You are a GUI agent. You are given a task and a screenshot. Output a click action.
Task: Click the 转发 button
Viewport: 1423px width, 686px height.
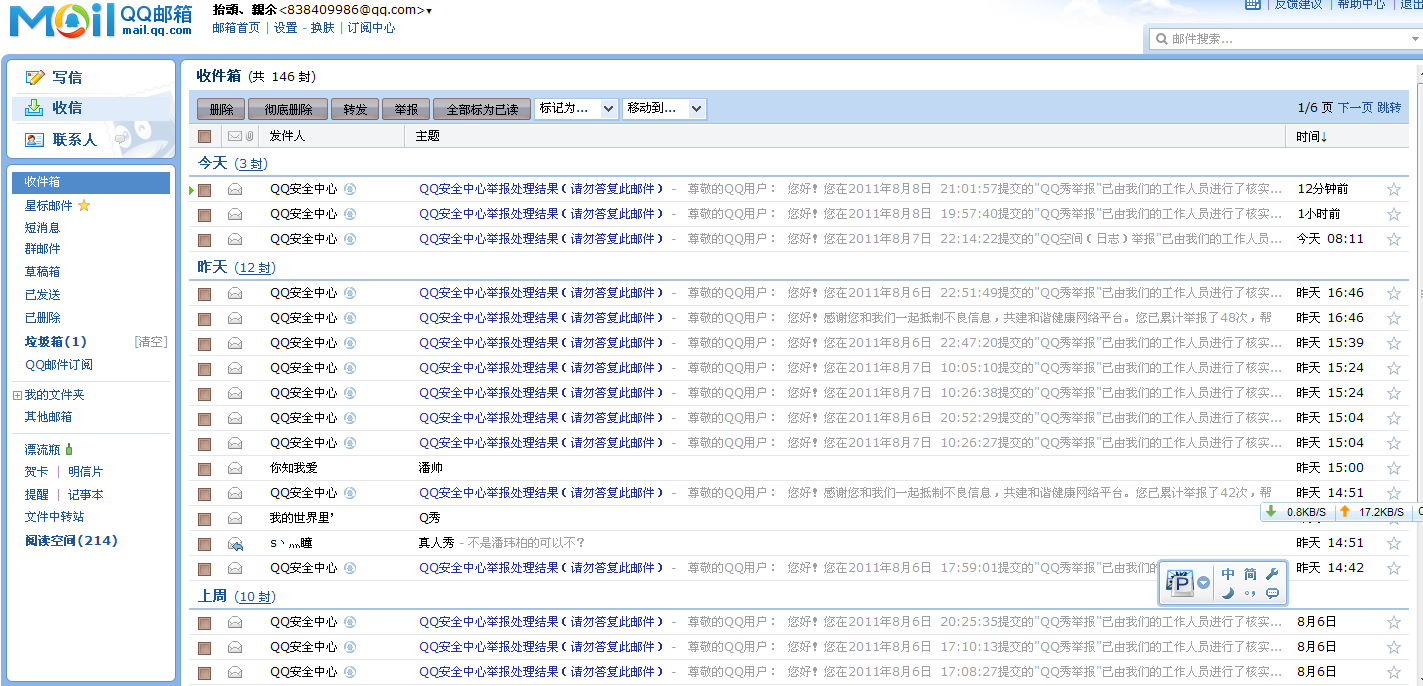point(355,110)
